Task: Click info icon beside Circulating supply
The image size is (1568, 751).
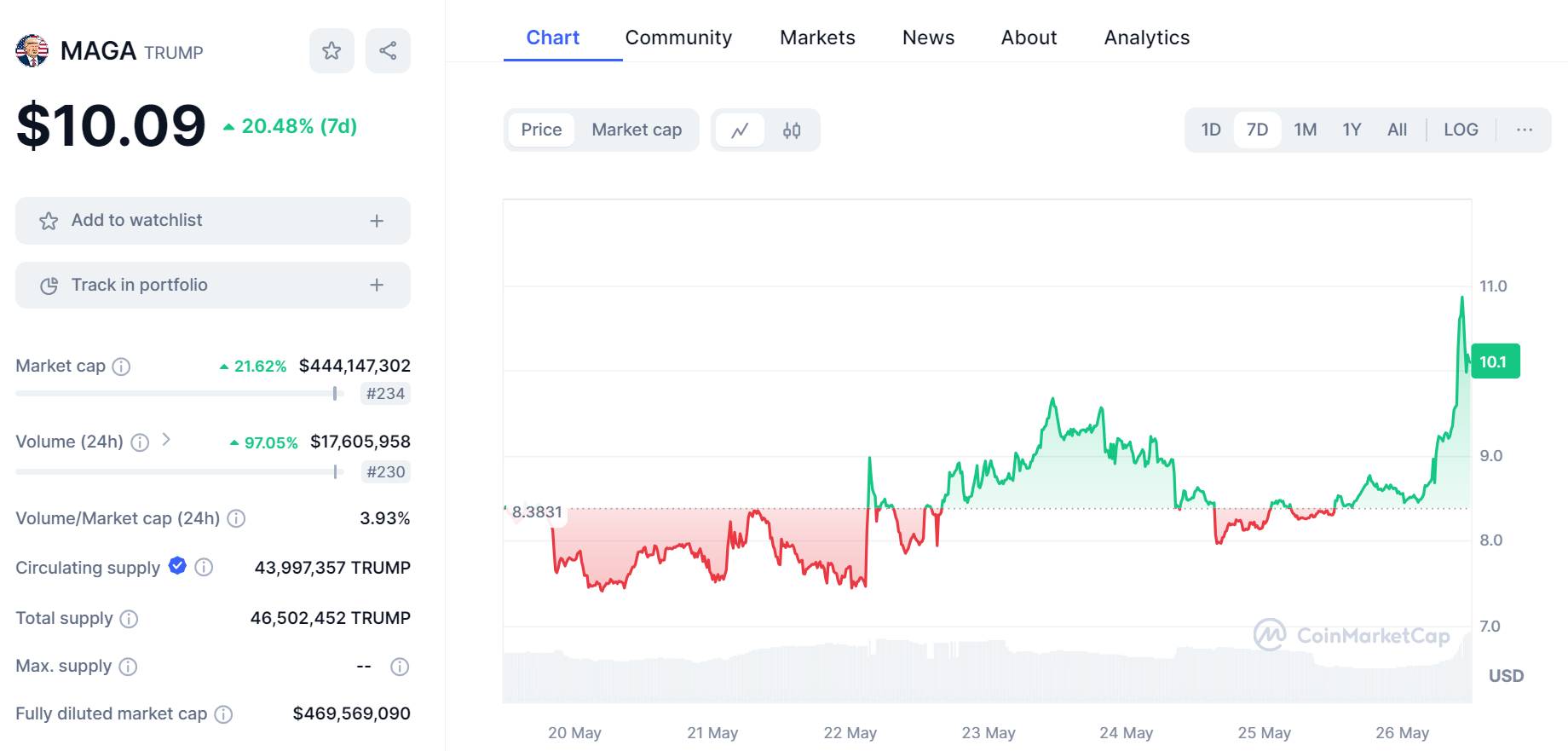Action: pyautogui.click(x=204, y=567)
